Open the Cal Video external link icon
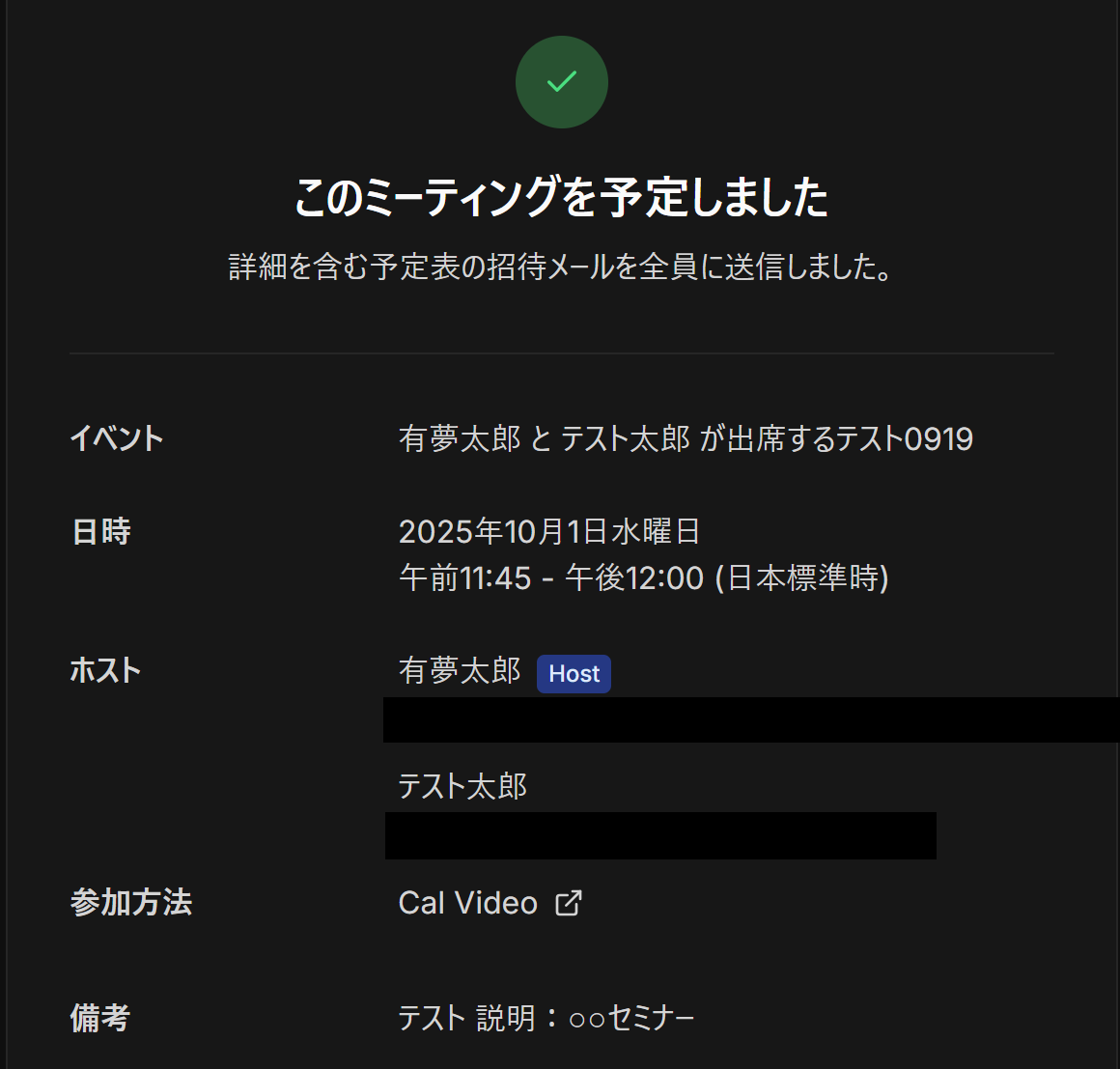The width and height of the screenshot is (1120, 1069). click(x=569, y=903)
